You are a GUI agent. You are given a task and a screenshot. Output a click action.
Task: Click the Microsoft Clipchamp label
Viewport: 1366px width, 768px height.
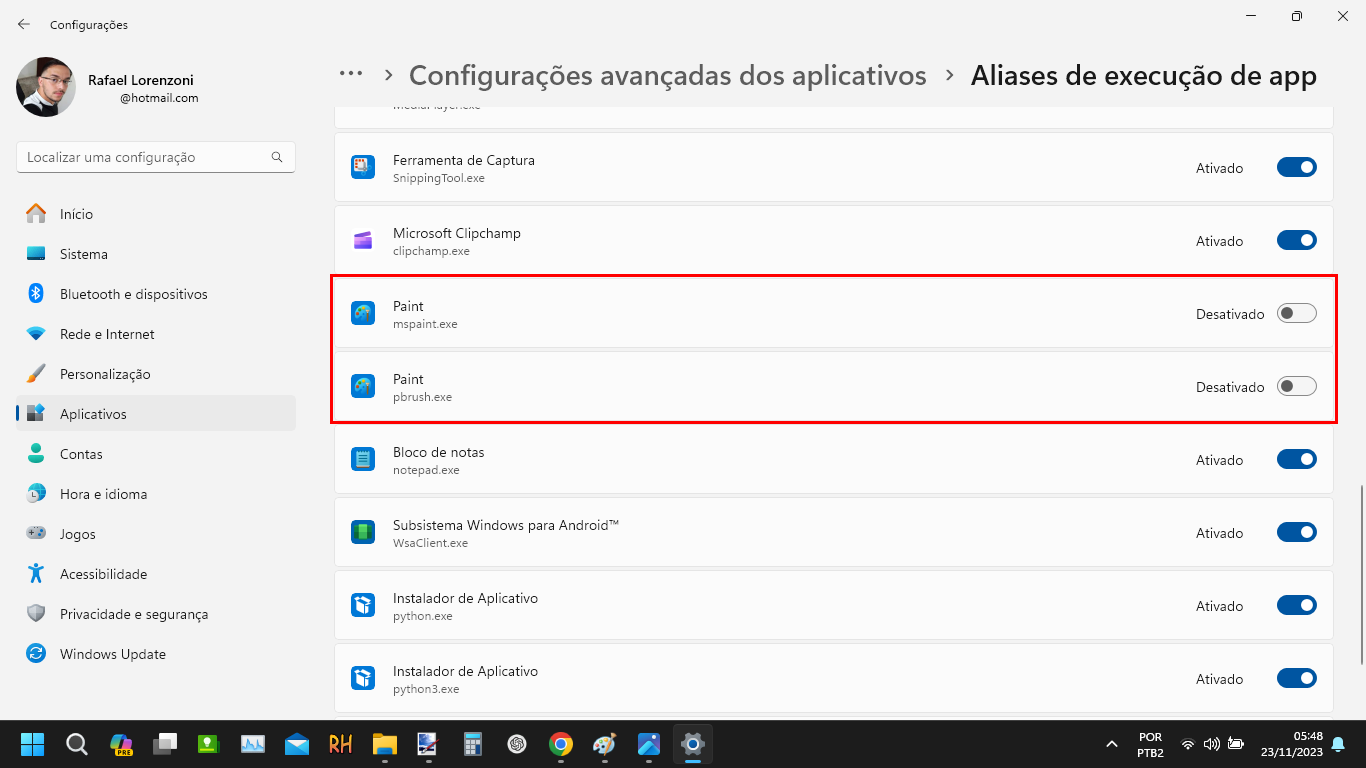point(457,233)
